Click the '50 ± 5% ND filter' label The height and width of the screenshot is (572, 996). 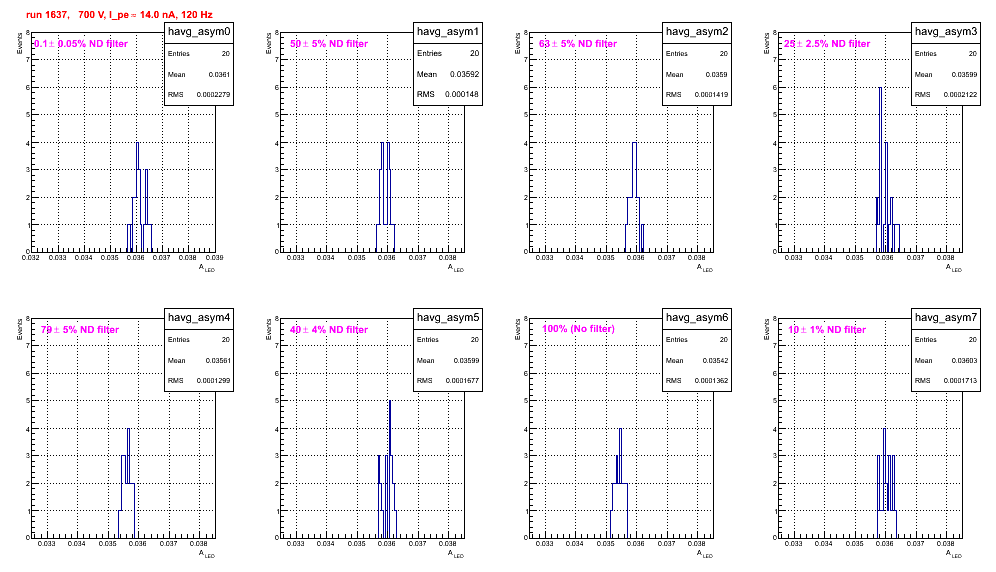[329, 44]
